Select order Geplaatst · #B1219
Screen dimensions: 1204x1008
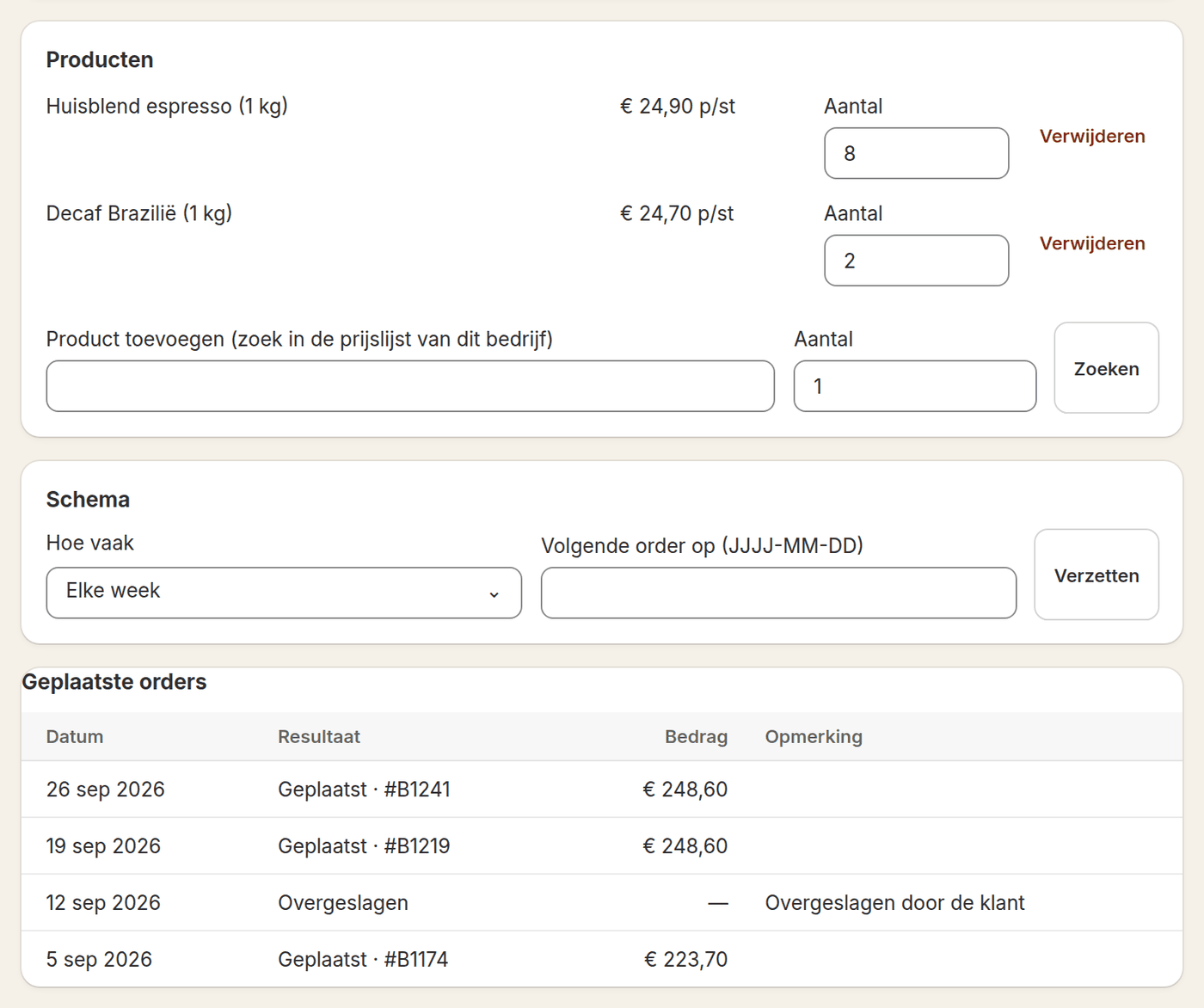point(364,846)
